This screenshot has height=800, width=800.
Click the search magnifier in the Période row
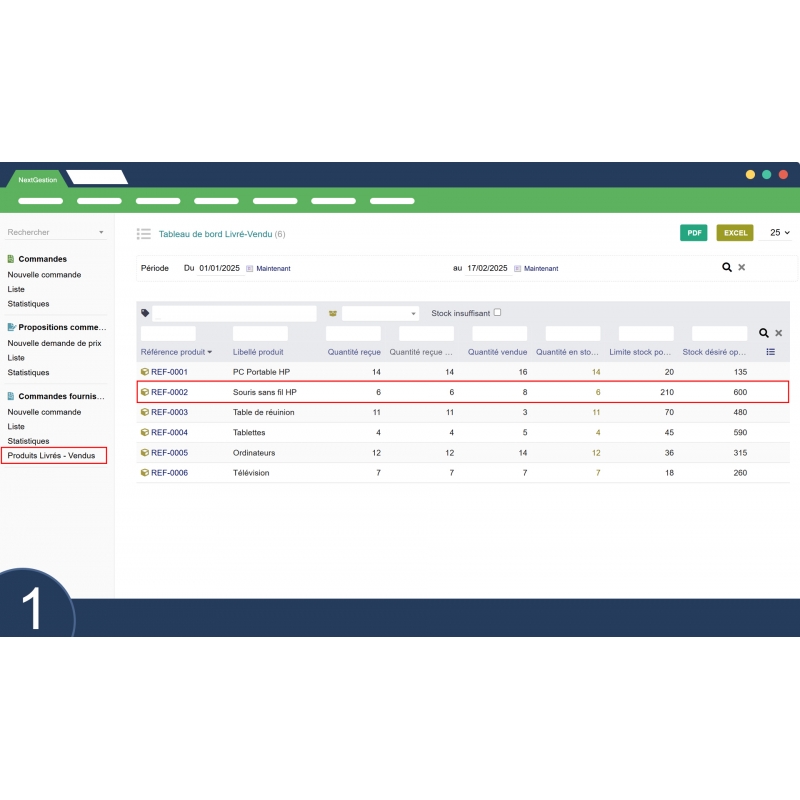pyautogui.click(x=727, y=267)
